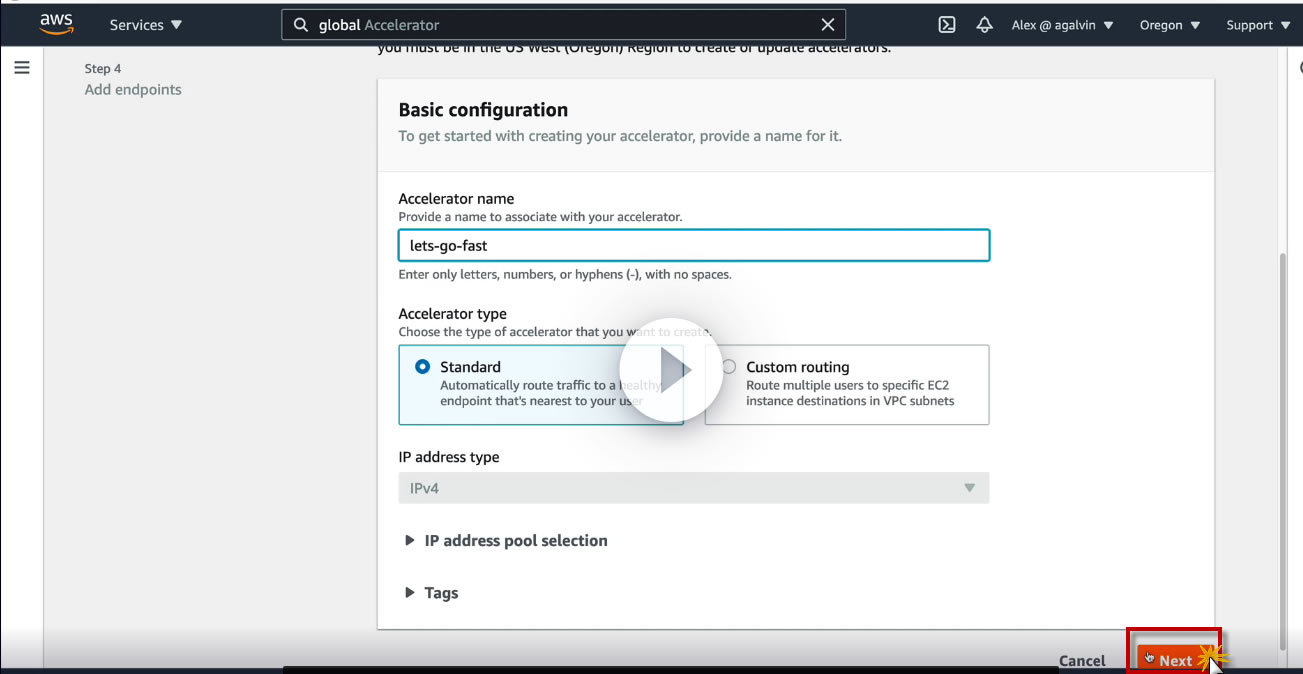Click the Cancel button
The height and width of the screenshot is (674, 1303).
click(x=1082, y=660)
